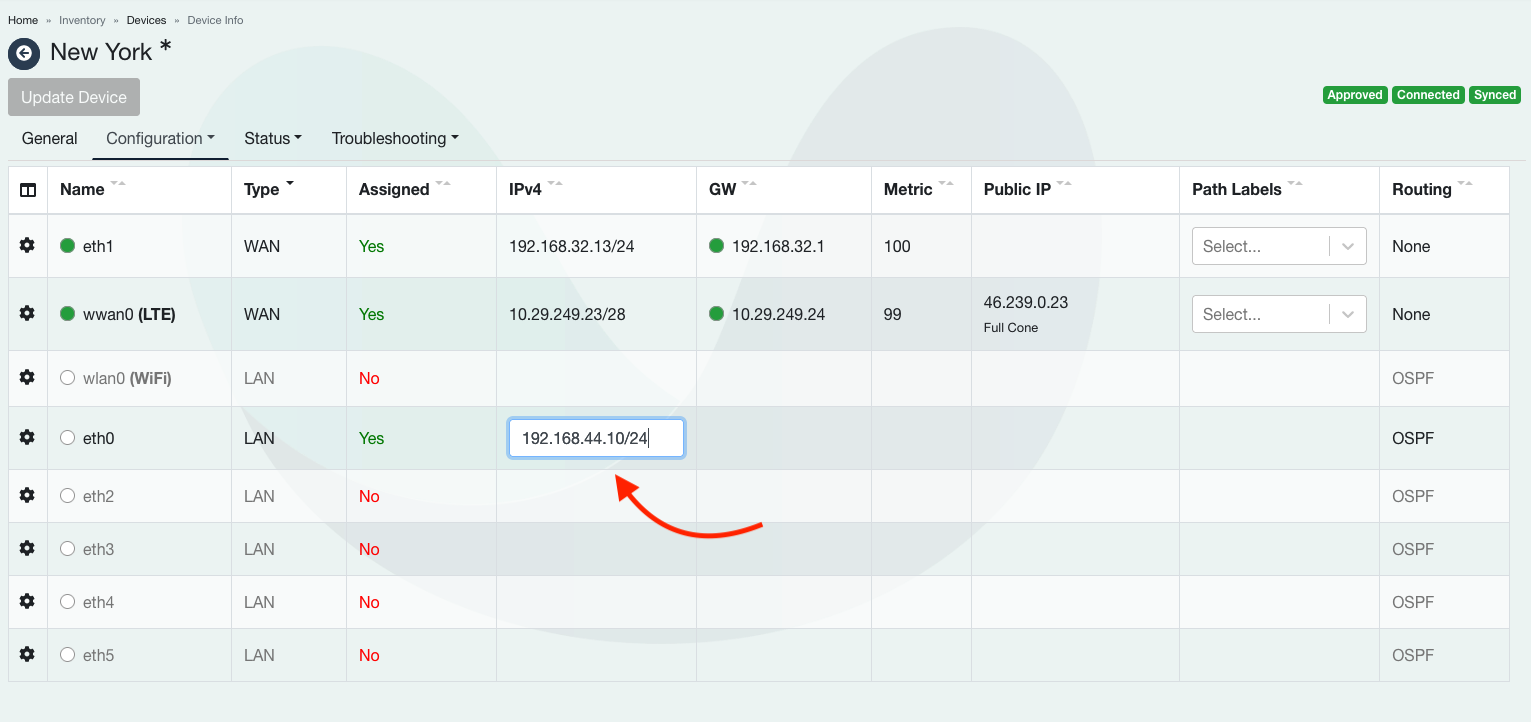
Task: Open gear settings for wlan0 (WiFi)
Action: (x=28, y=378)
